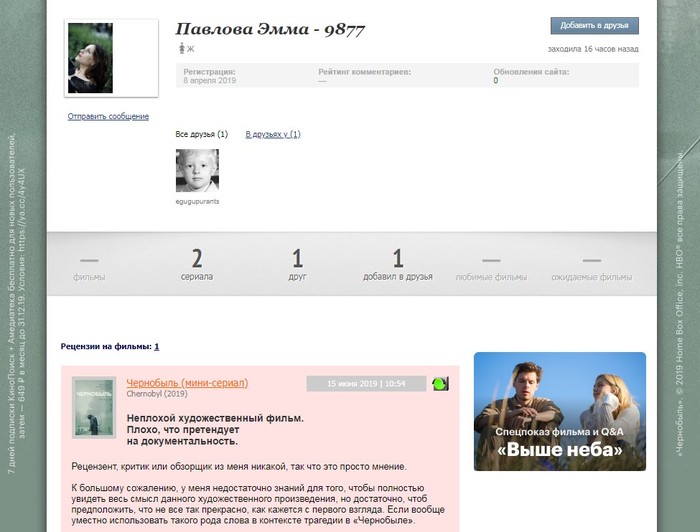Viewport: 700px width, 532px height.
Task: Click the Добавить в друзья button
Action: click(594, 25)
